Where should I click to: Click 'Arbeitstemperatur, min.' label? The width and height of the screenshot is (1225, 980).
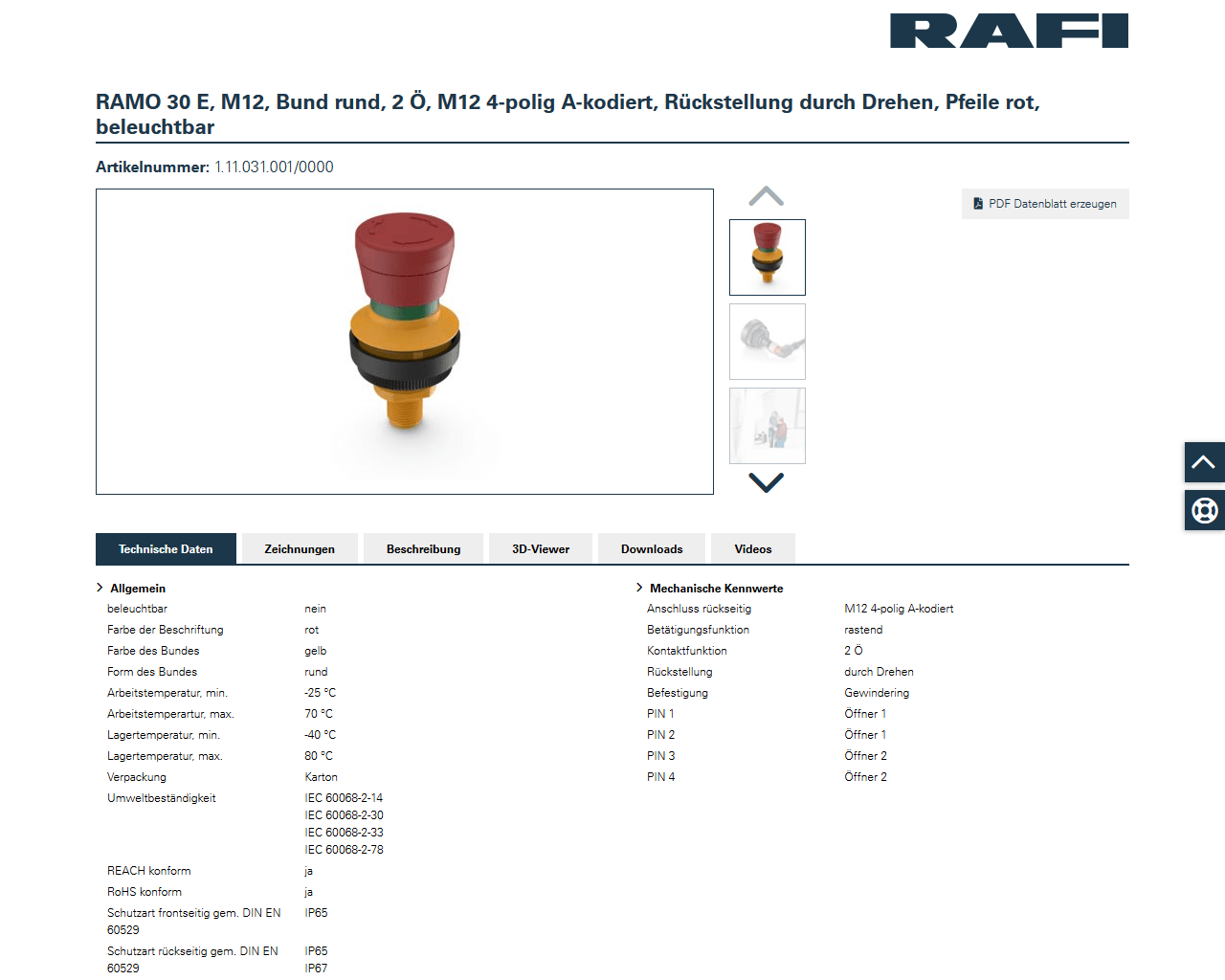pos(167,693)
